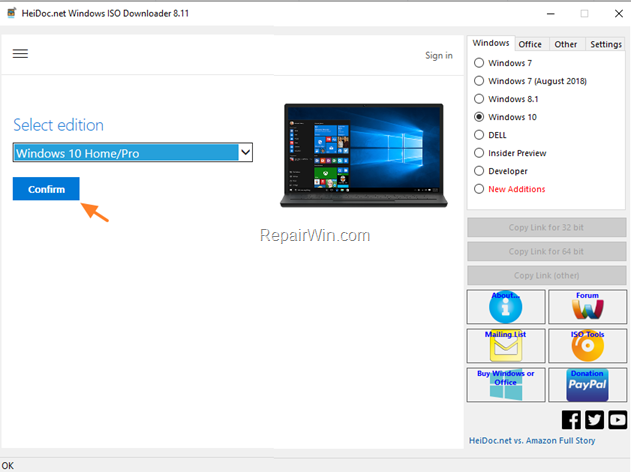Click Copy Link for 64 bit button
Screen dimensions: 631x472
click(x=546, y=251)
